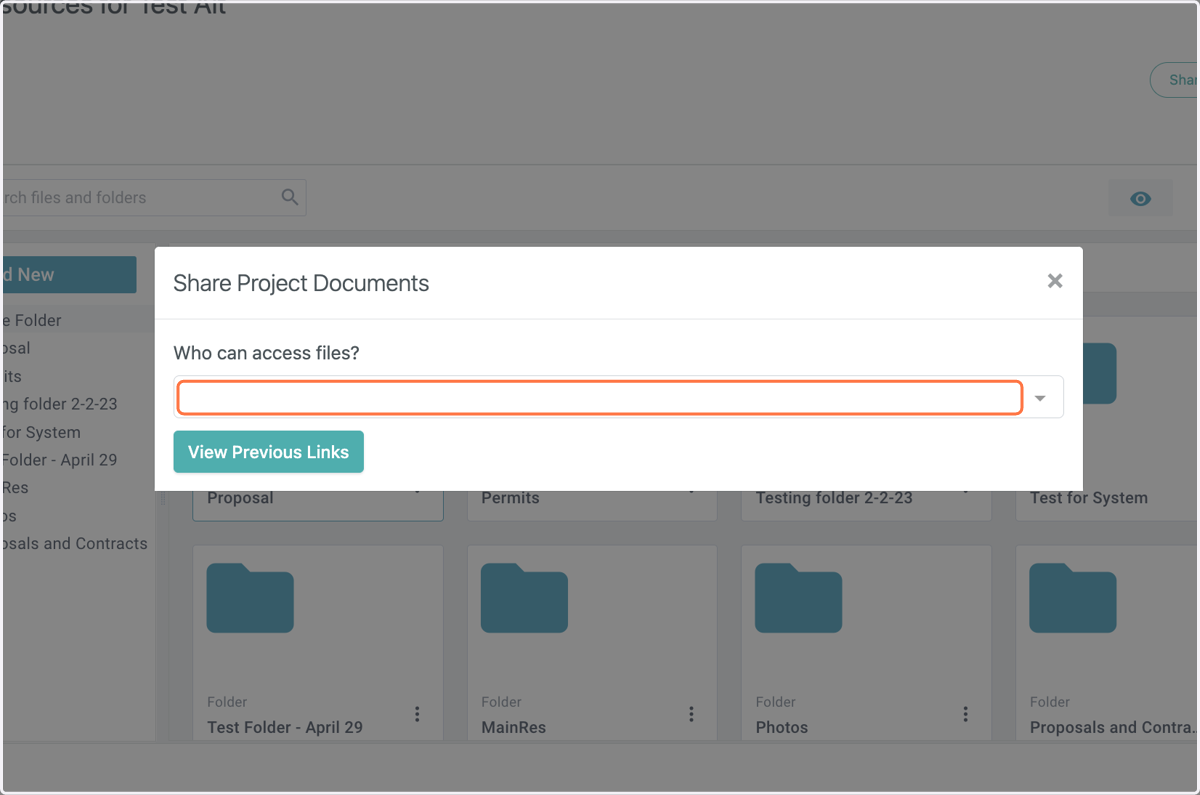Viewport: 1200px width, 795px height.
Task: Open the Test Folder - April 29 folder icon
Action: (x=250, y=598)
